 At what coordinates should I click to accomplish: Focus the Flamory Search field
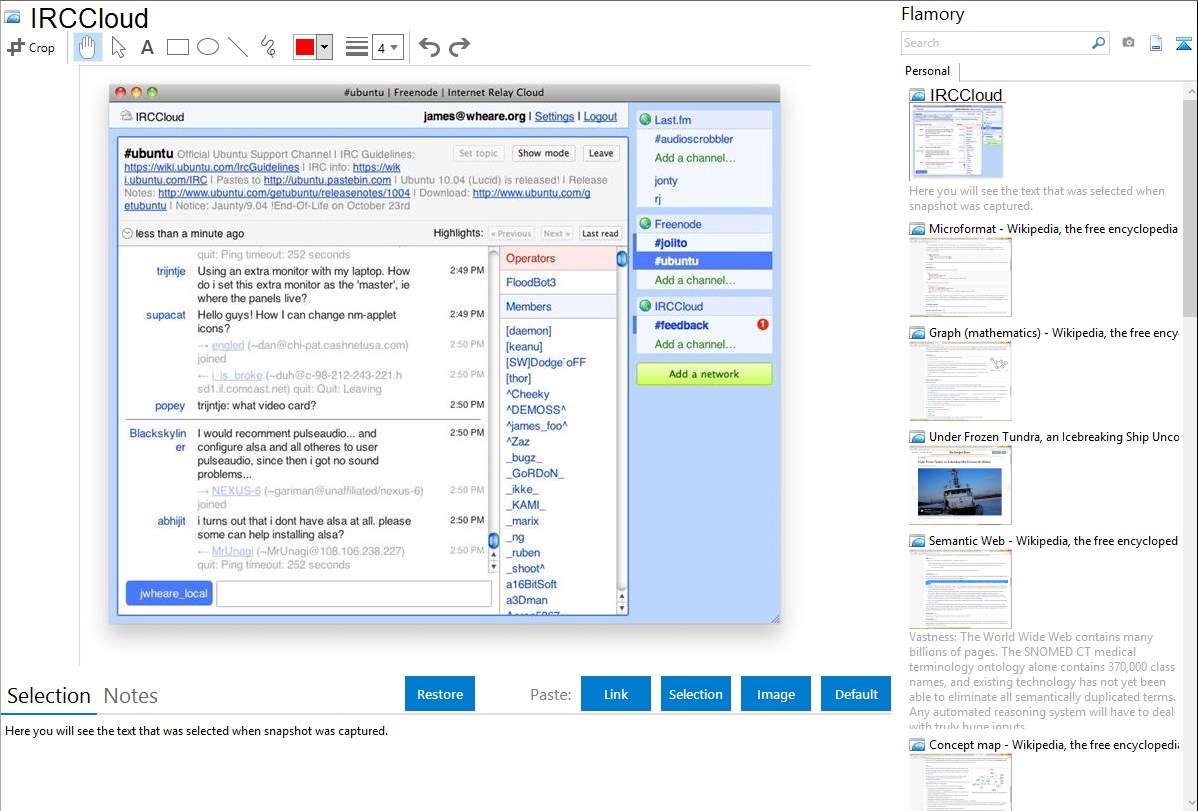click(996, 43)
